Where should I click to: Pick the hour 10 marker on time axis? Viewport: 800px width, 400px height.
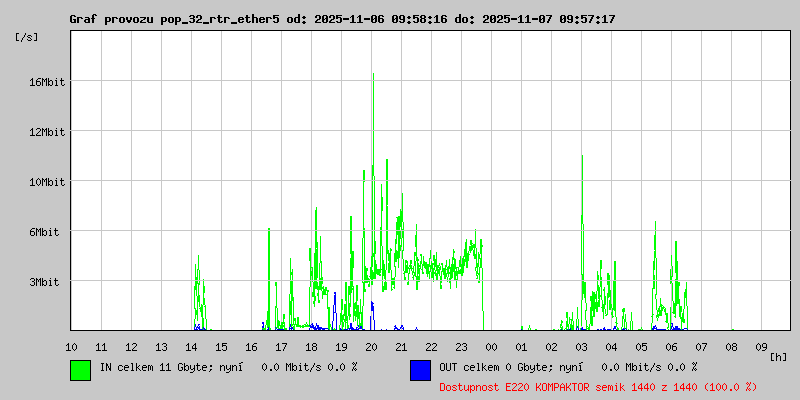pyautogui.click(x=71, y=347)
